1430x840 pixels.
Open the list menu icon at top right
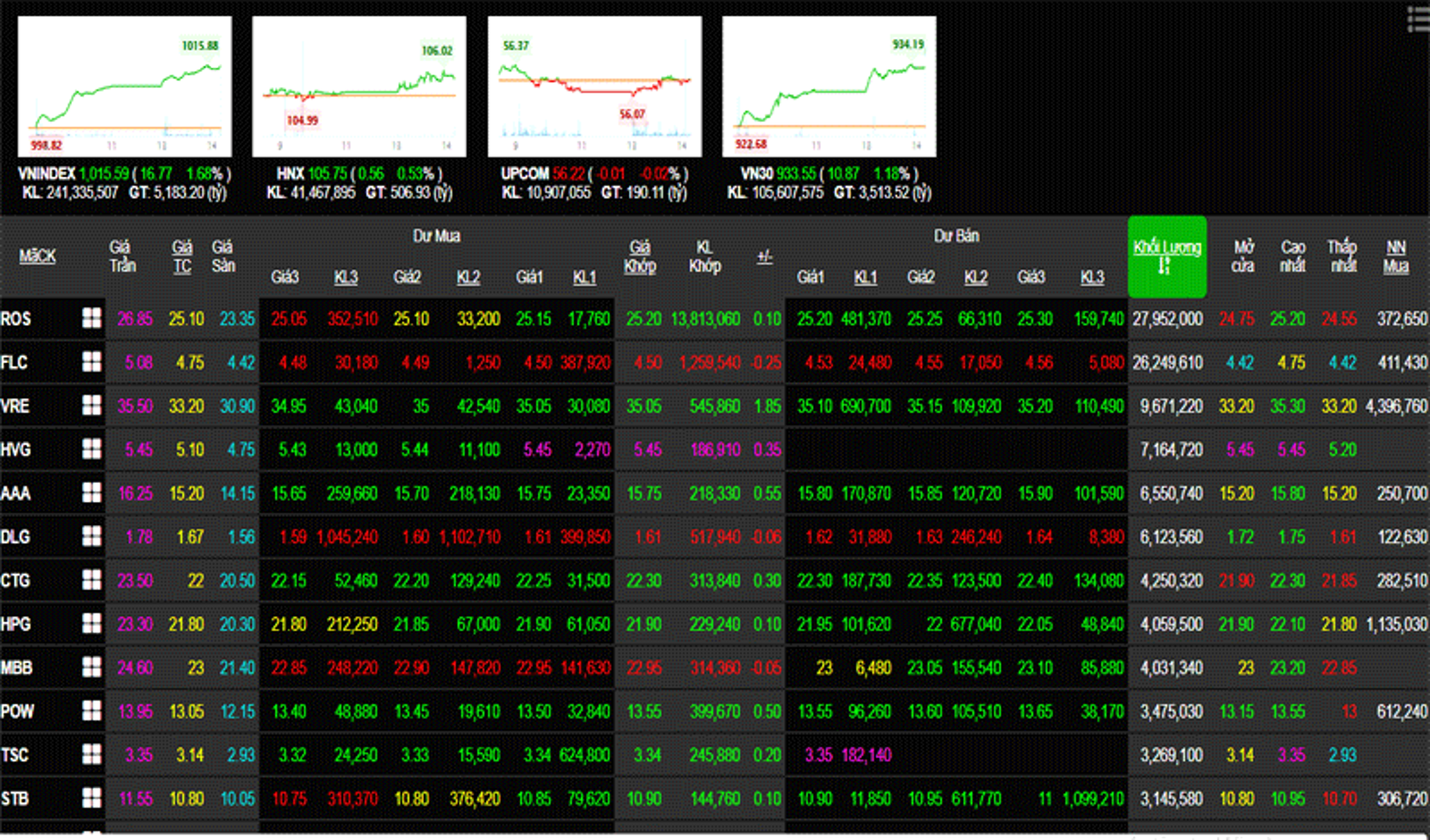[1418, 19]
